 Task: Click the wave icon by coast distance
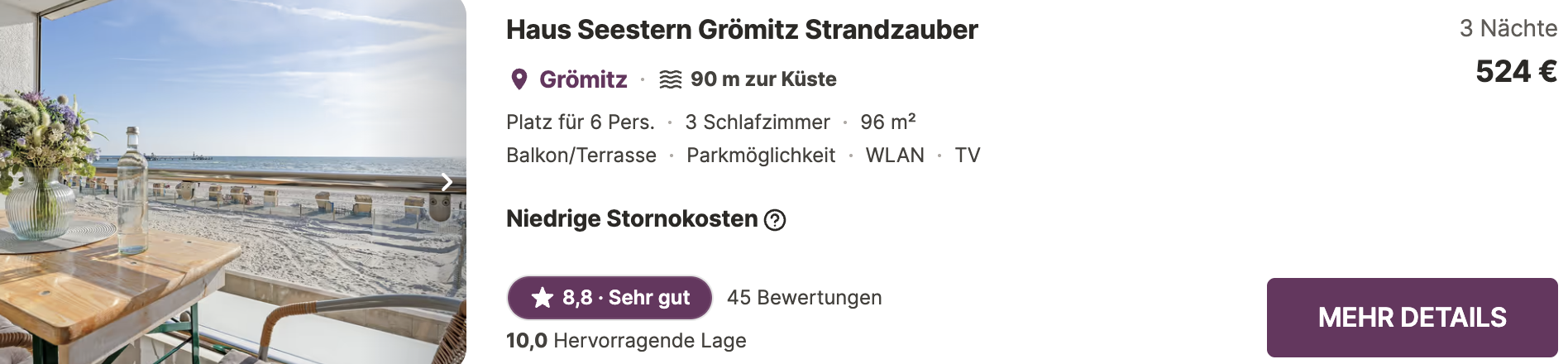coord(670,79)
